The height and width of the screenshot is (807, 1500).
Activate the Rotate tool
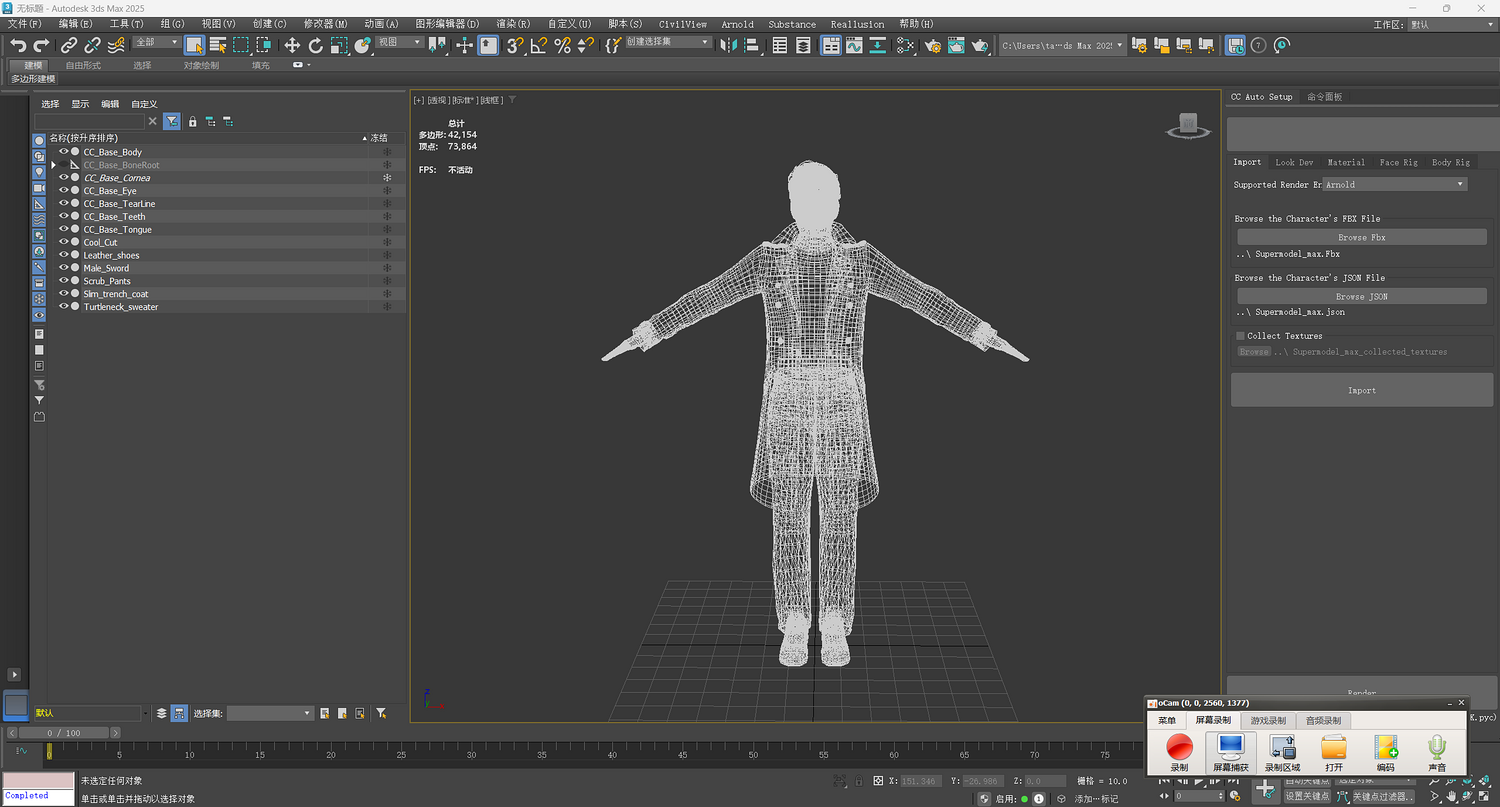[316, 45]
